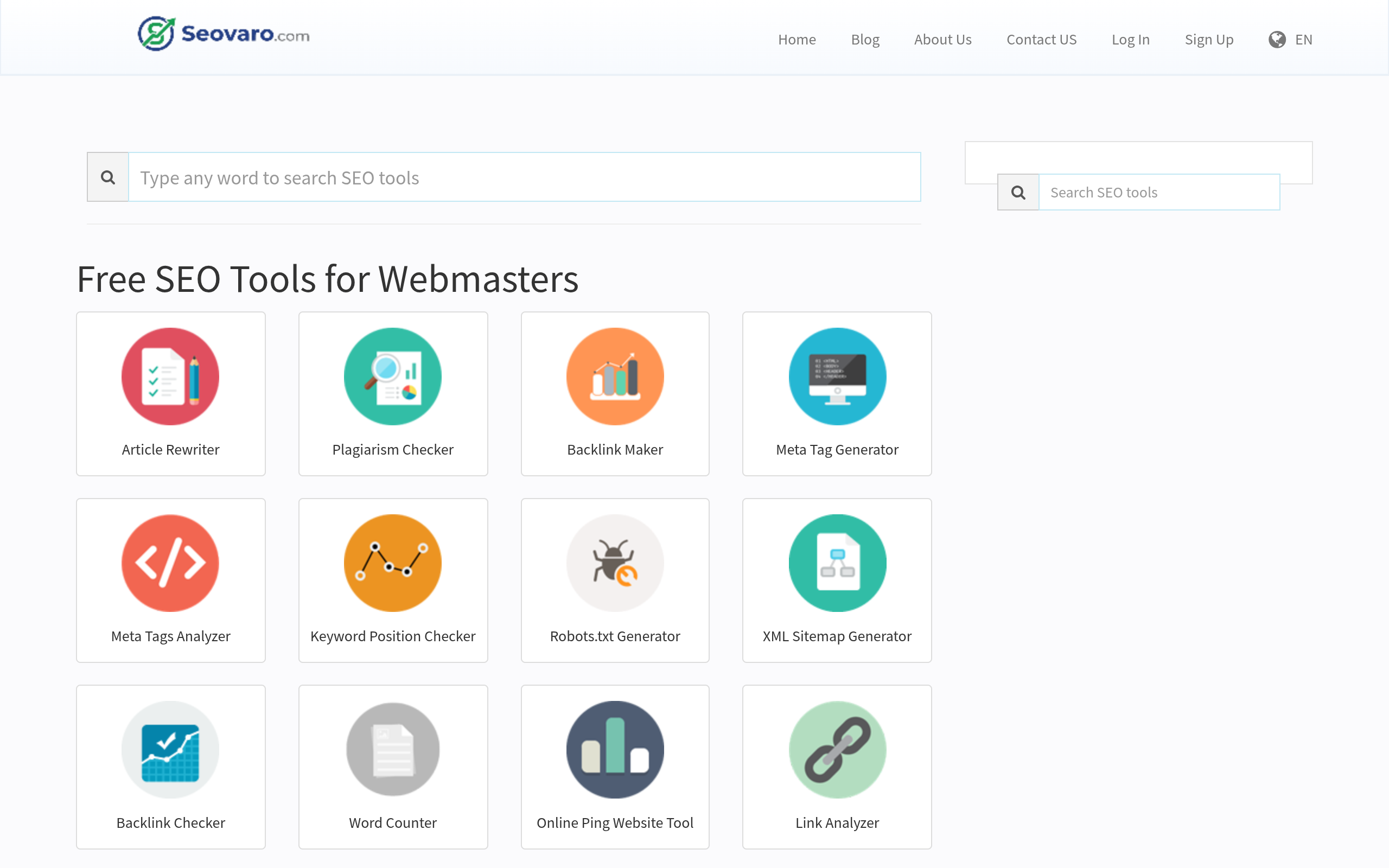Screen dimensions: 1389x868
Task: Open the Meta Tag Generator monitor icon
Action: click(837, 376)
